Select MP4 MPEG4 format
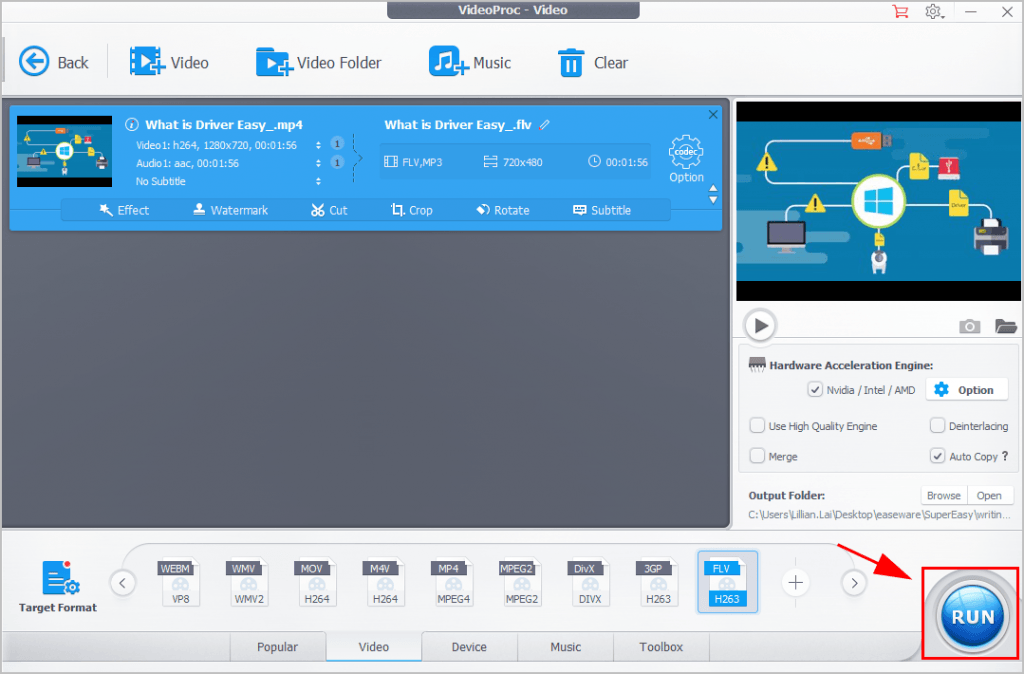This screenshot has height=674, width=1024. 453,583
